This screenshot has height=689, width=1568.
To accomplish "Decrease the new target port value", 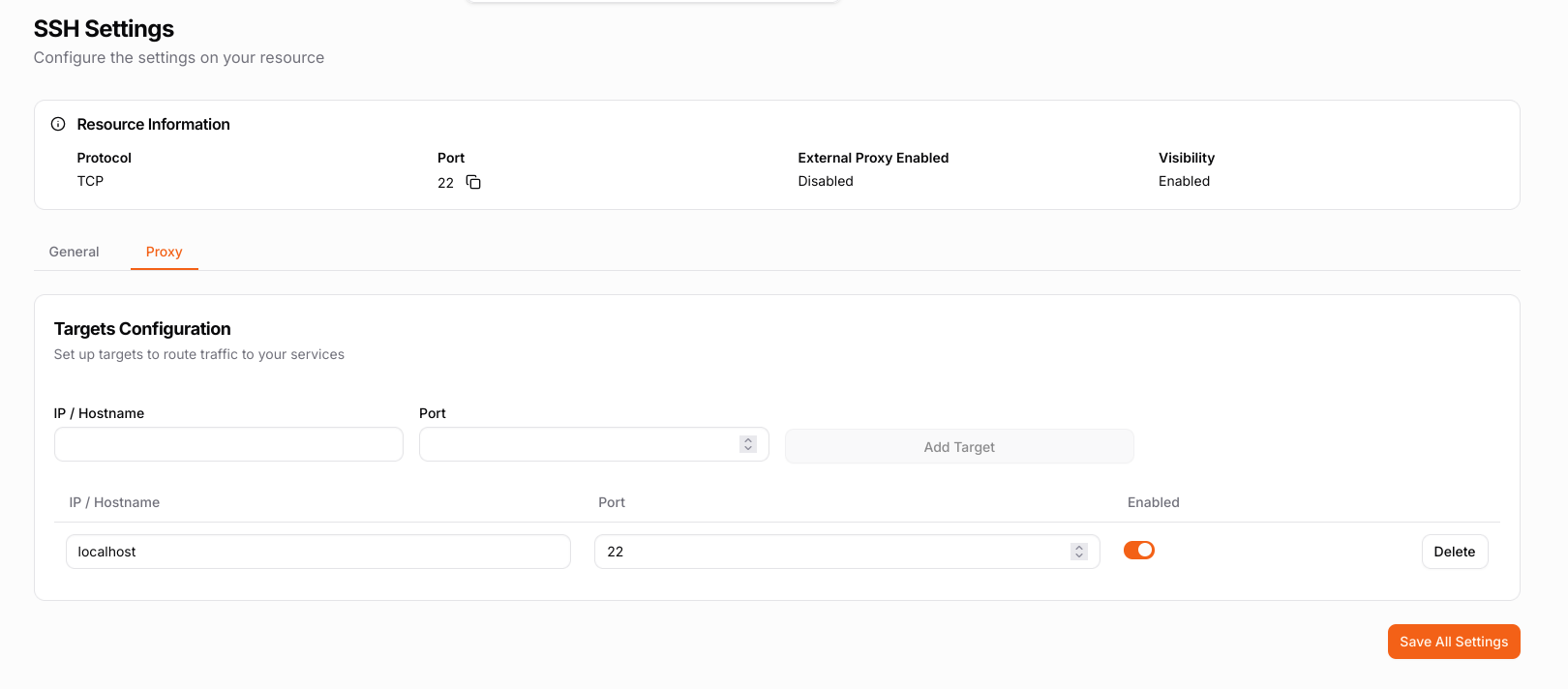I will tap(748, 449).
